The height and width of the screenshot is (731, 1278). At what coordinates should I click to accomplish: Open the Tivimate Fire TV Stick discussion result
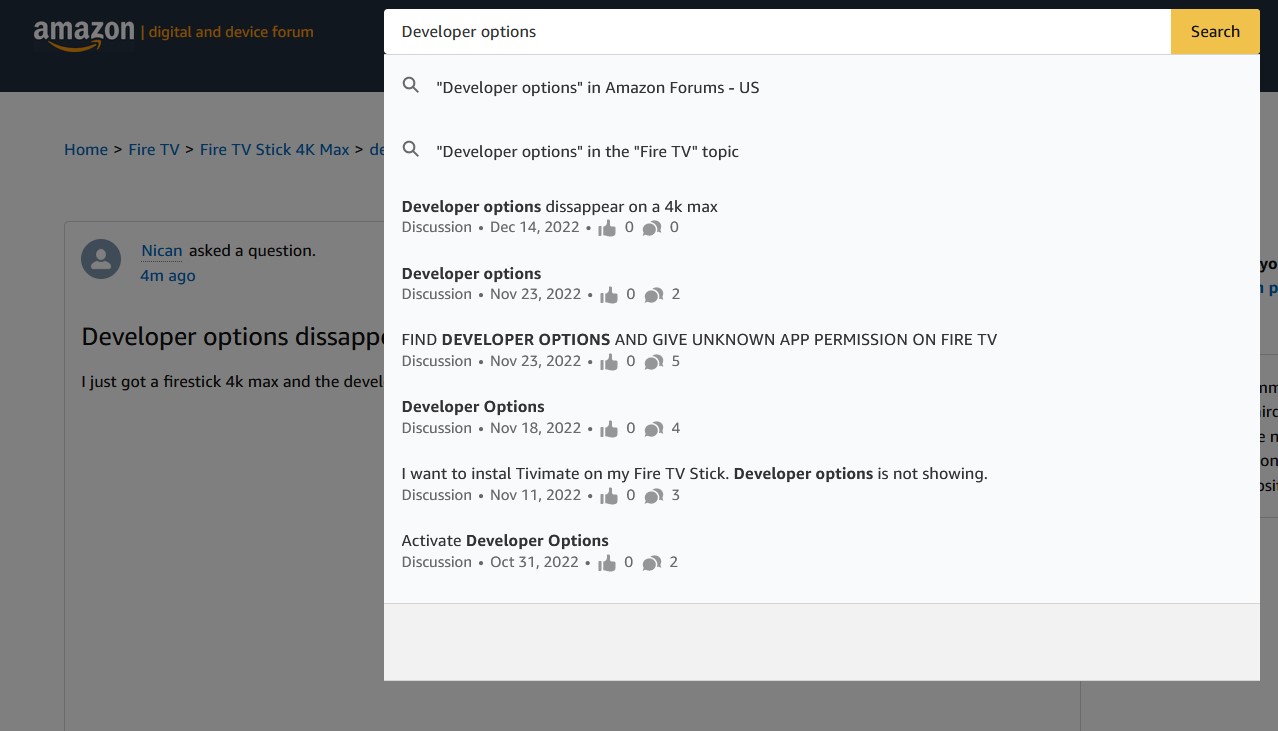pos(693,474)
